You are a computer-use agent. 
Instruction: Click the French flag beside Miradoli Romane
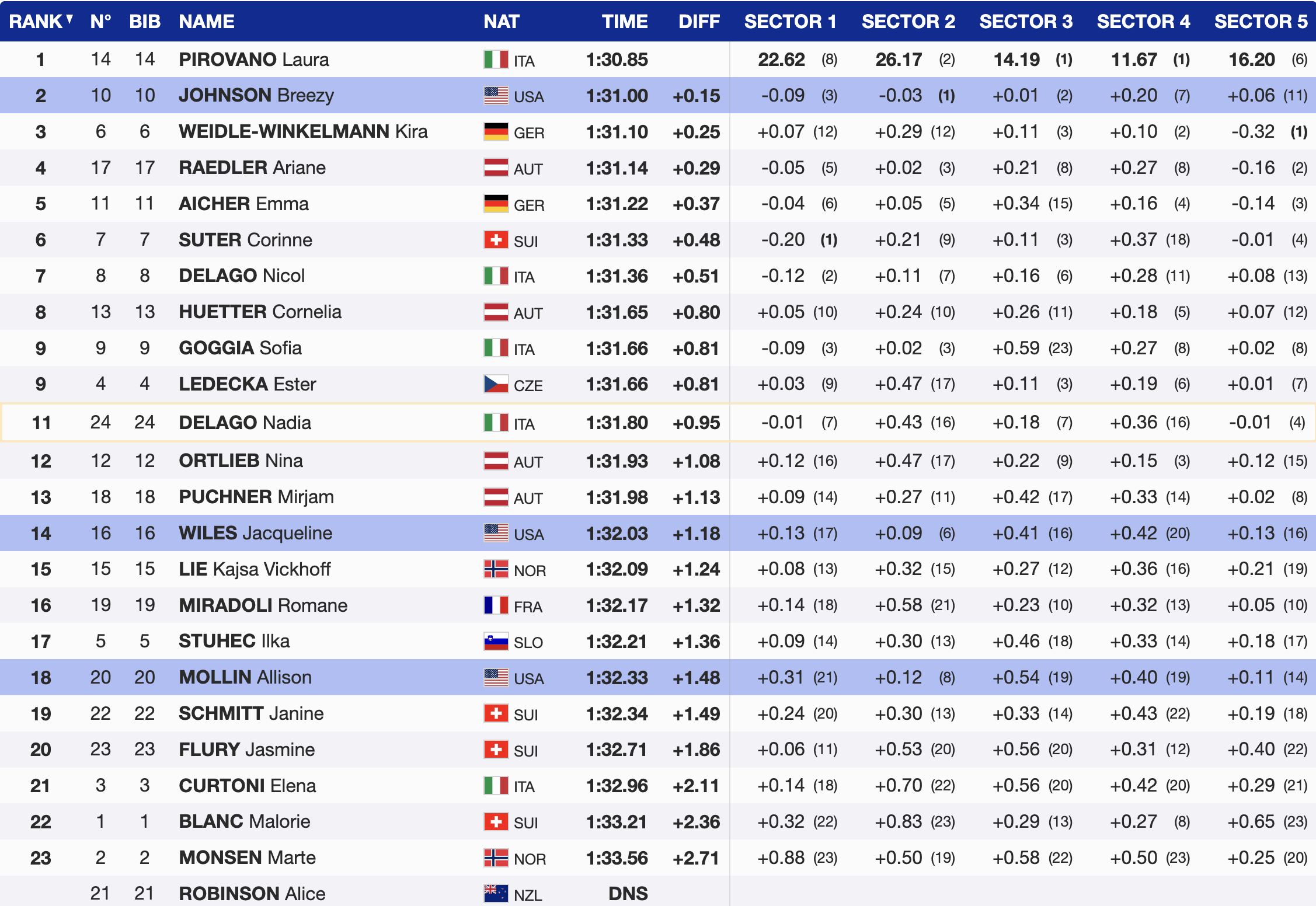pos(496,605)
